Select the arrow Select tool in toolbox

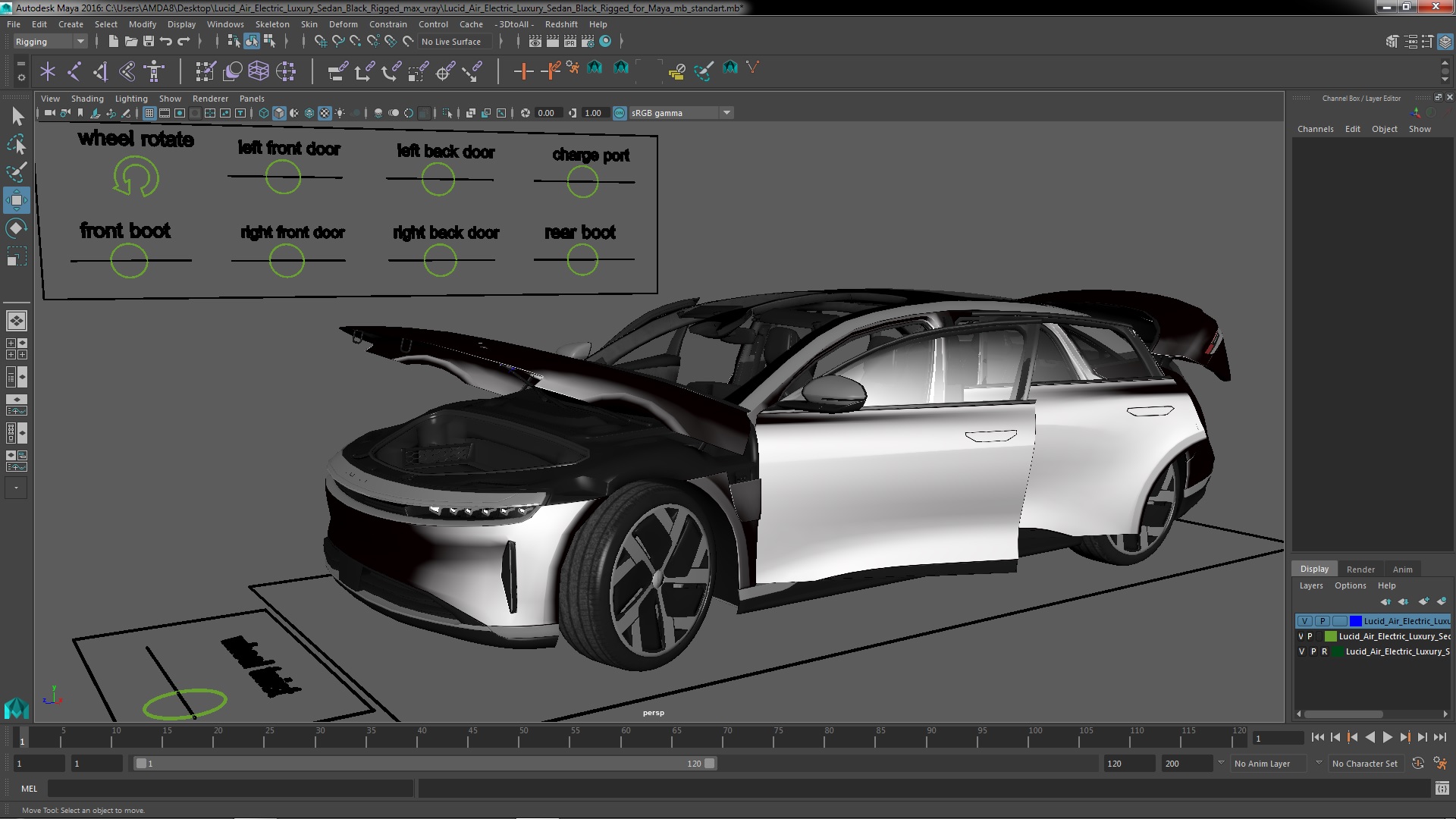point(17,116)
